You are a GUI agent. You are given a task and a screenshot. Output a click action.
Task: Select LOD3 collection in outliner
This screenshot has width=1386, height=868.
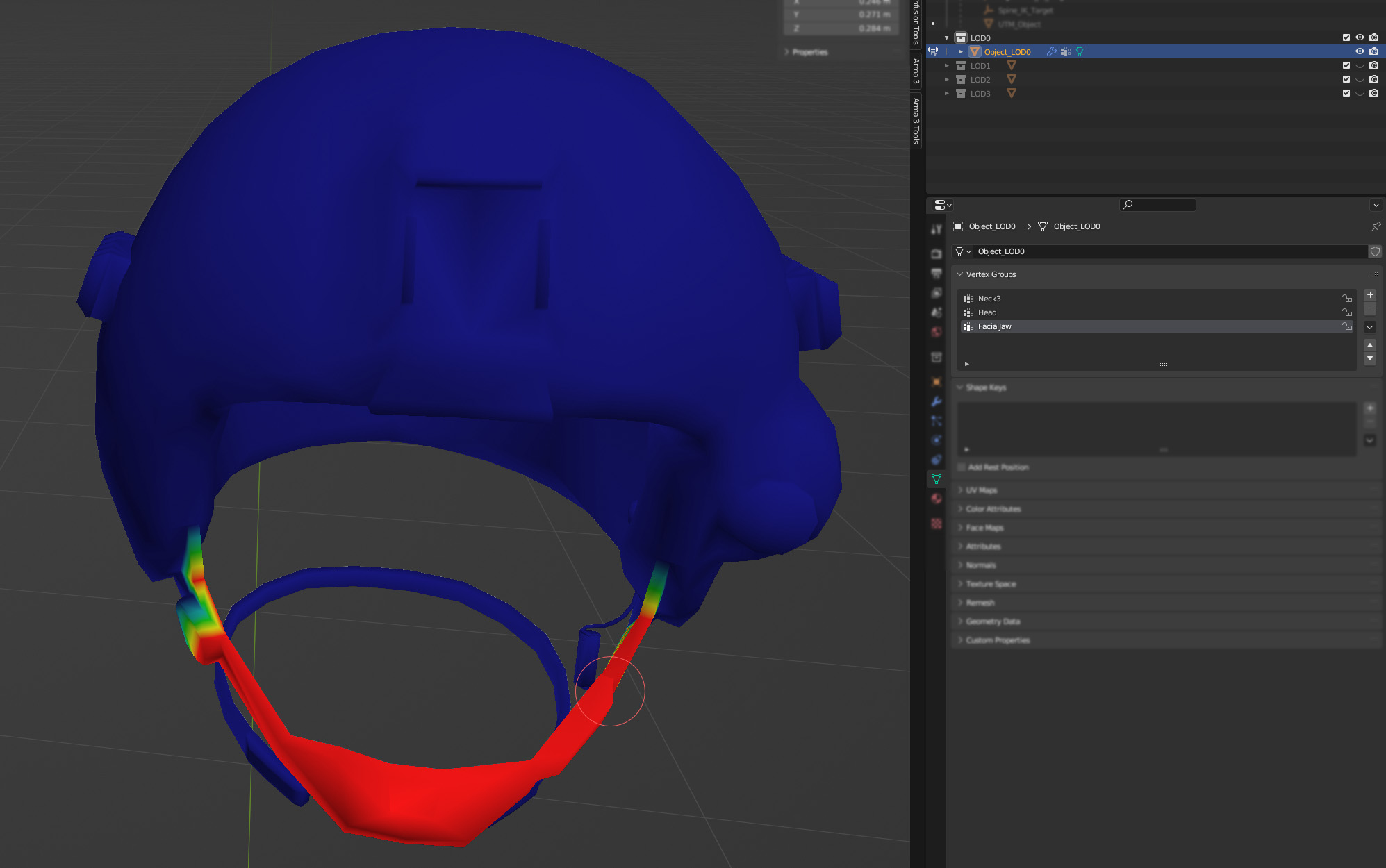pos(980,94)
